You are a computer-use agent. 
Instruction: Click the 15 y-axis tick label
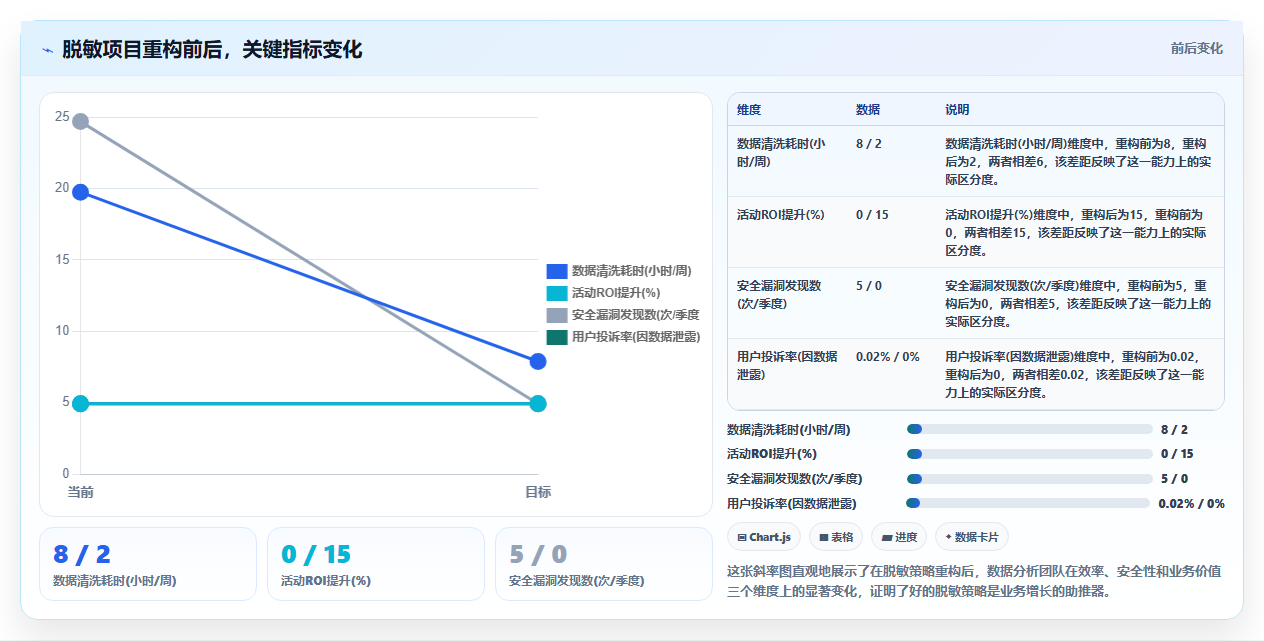point(62,259)
